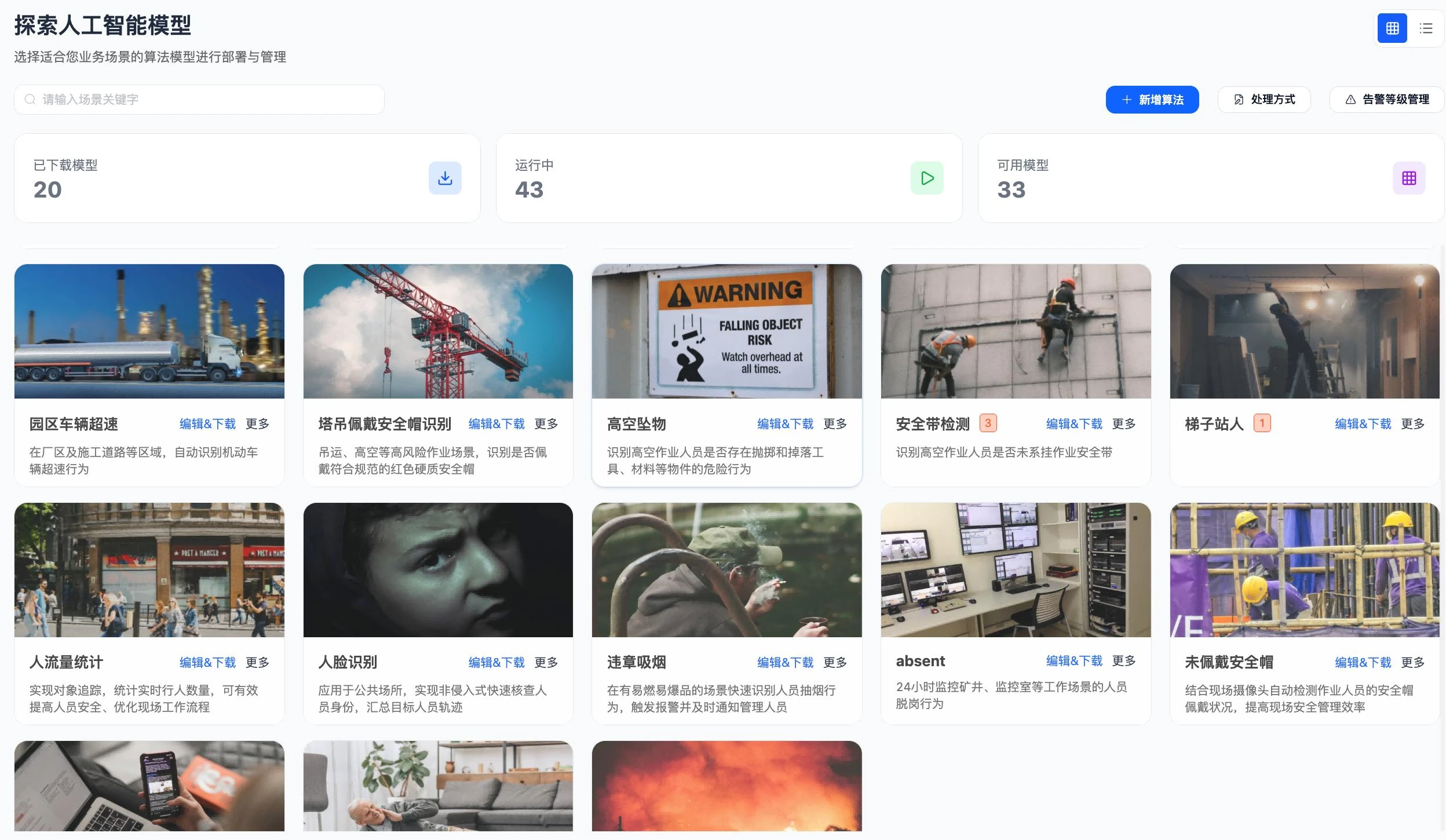Open the tanker truck thumbnail of 园区车辆超速
Image resolution: width=1446 pixels, height=840 pixels.
pos(149,331)
